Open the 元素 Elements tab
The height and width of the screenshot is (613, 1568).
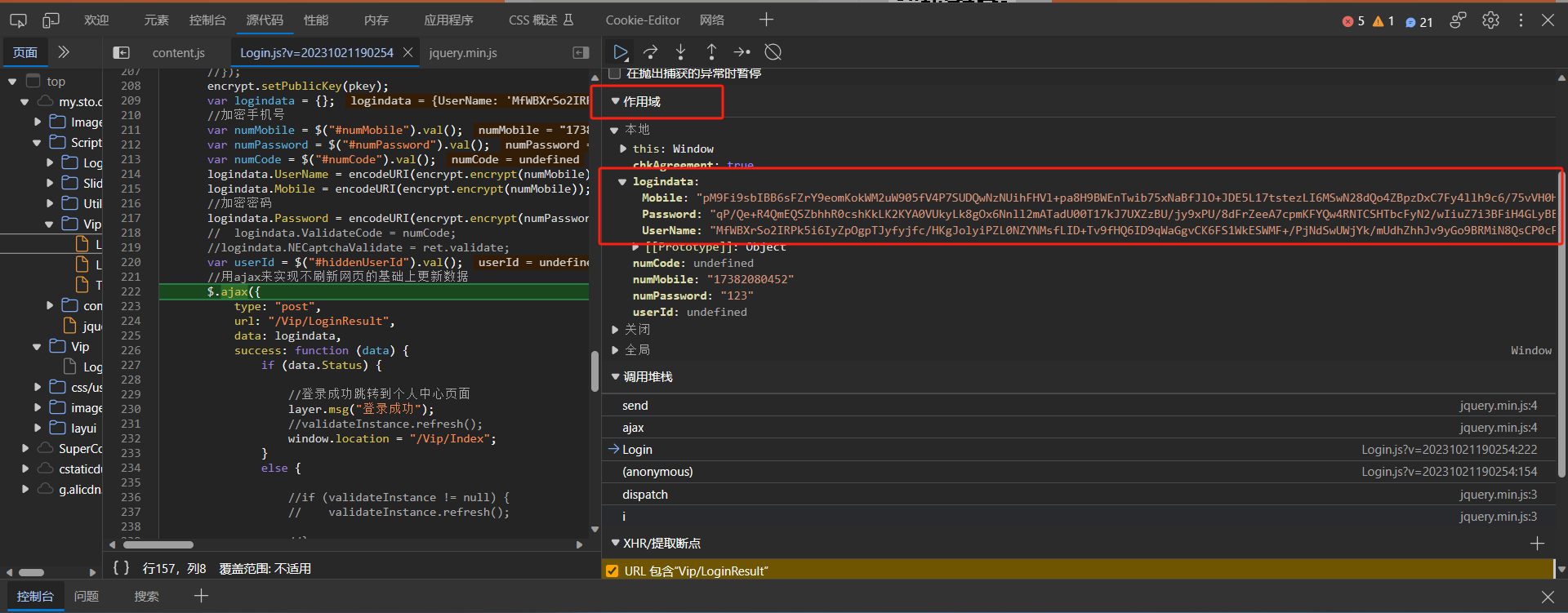point(156,20)
